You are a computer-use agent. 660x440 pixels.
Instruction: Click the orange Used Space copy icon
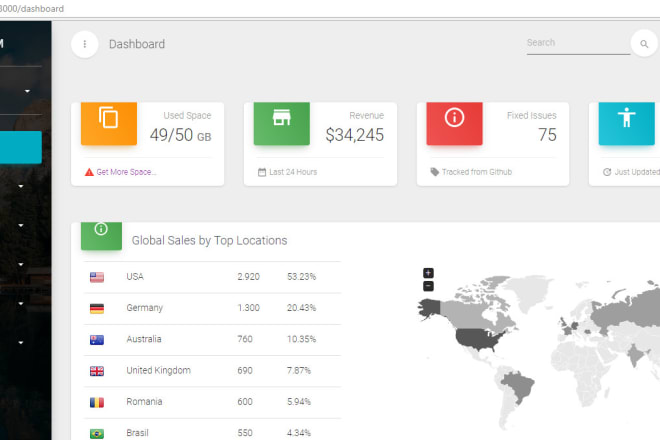(x=109, y=117)
